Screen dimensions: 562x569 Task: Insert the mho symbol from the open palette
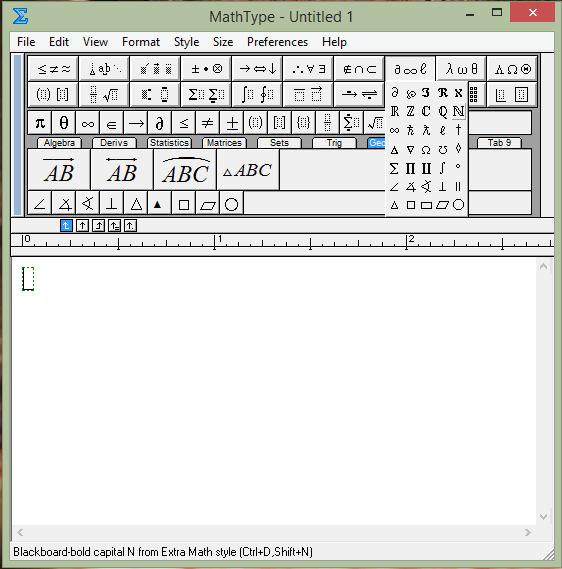pyautogui.click(x=442, y=149)
